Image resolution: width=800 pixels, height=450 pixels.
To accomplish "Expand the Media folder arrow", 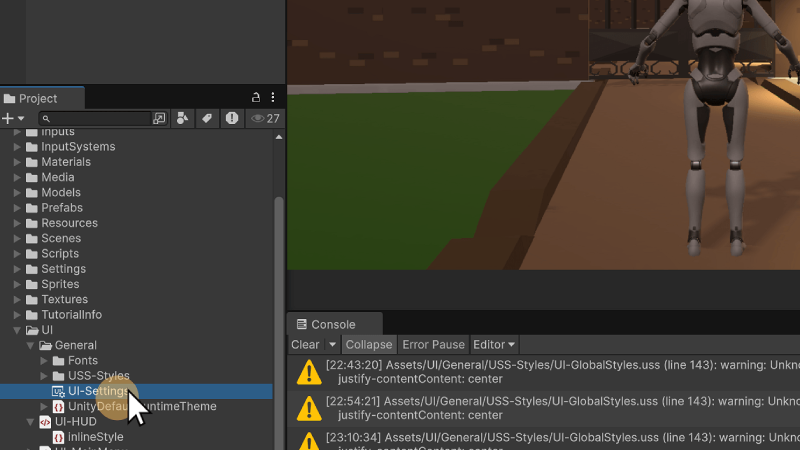I will click(x=17, y=177).
